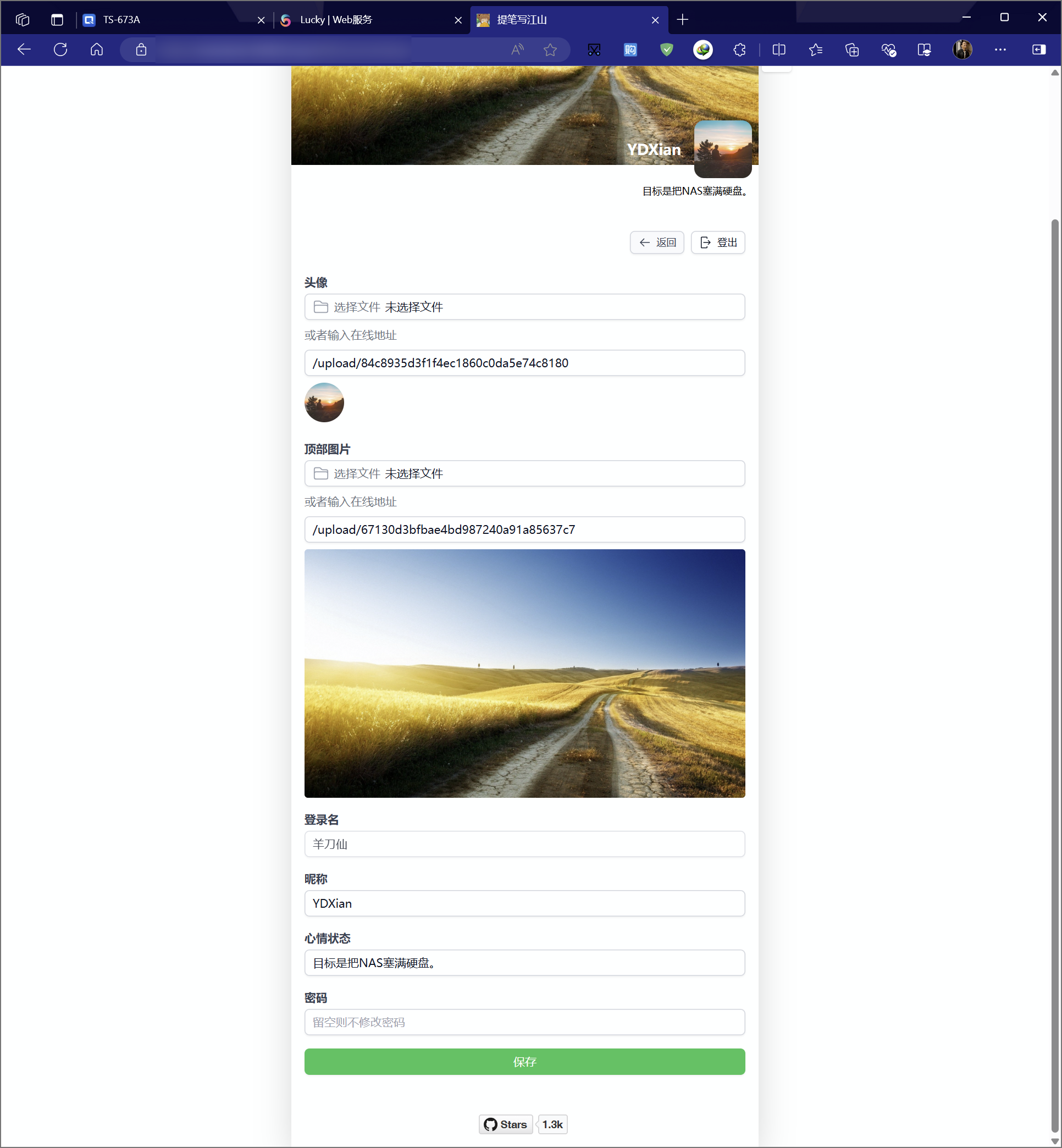Refresh the current page
1062x1148 pixels.
[60, 49]
